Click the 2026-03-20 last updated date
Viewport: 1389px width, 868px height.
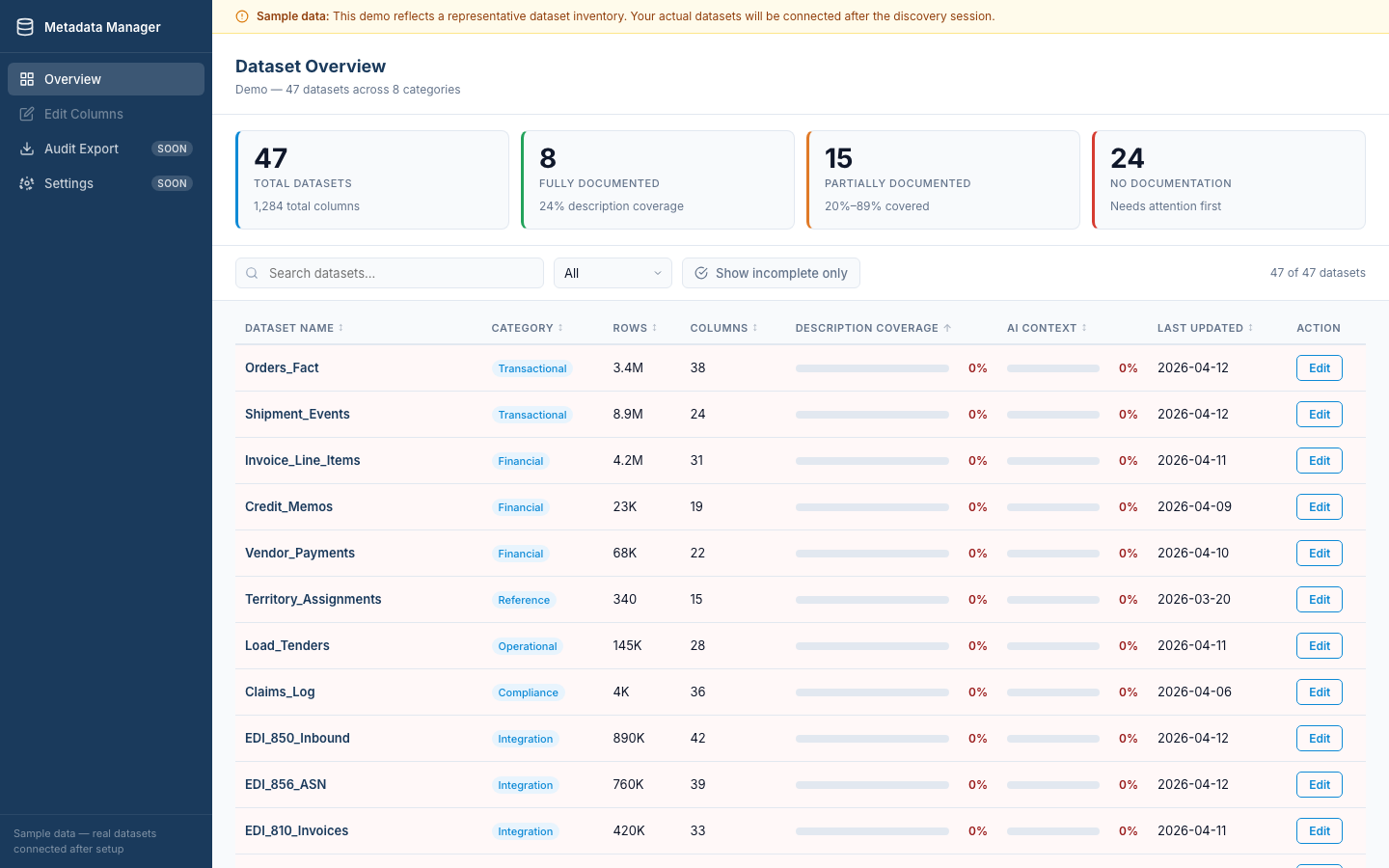click(1194, 599)
